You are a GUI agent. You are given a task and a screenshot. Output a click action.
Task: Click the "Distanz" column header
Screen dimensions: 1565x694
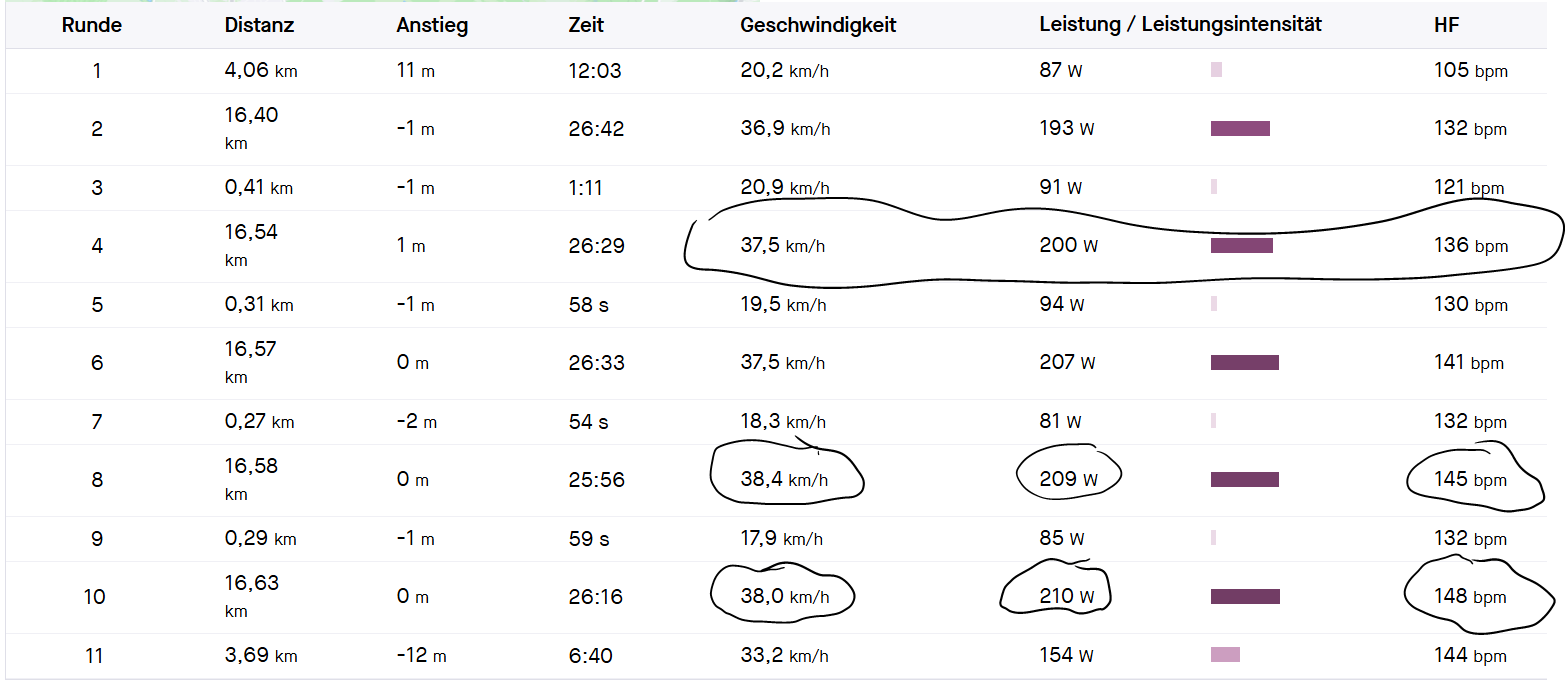tap(259, 25)
